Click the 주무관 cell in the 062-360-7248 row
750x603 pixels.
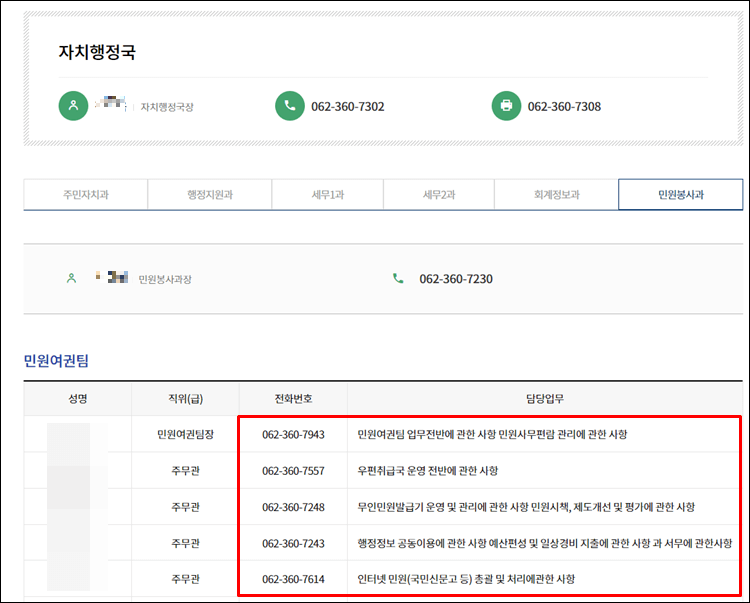pos(186,507)
